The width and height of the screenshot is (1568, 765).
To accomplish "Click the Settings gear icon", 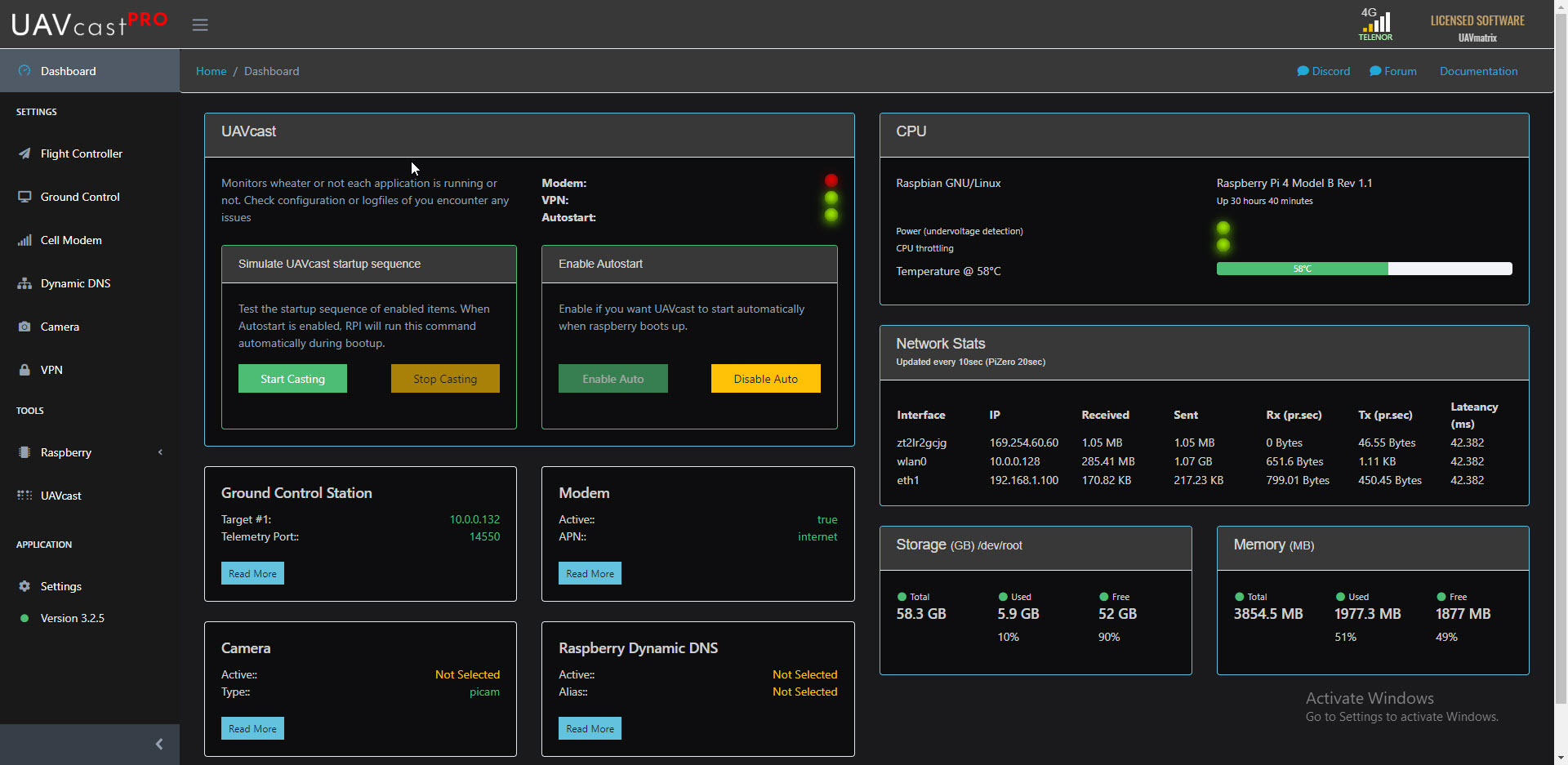I will click(24, 586).
